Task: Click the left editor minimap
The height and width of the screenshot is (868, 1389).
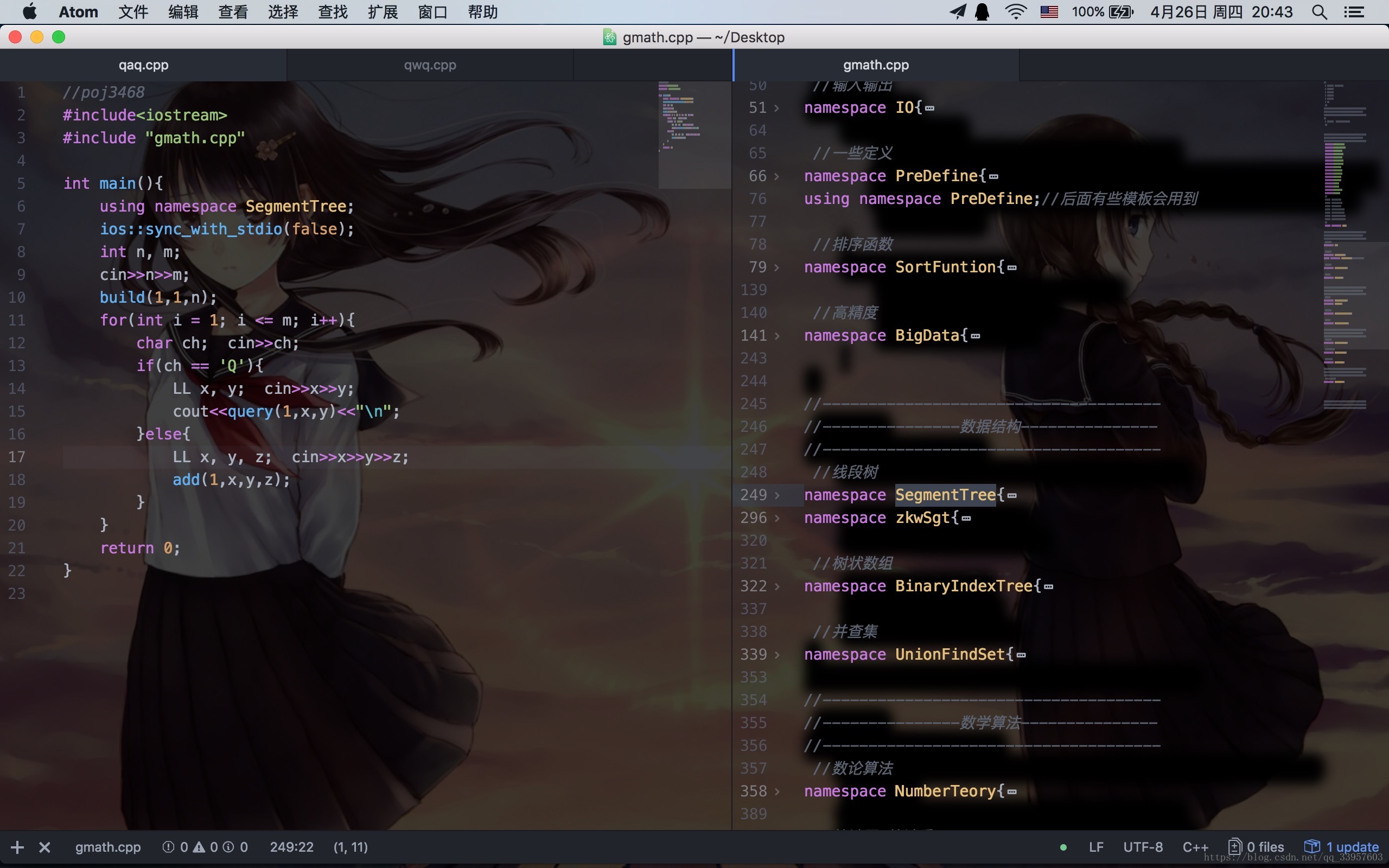Action: tap(694, 135)
